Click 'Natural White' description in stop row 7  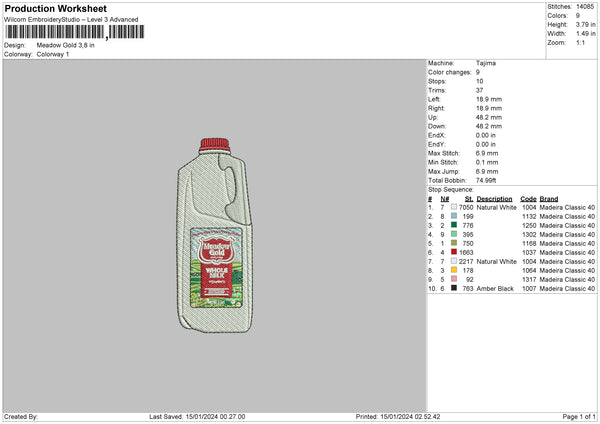pos(496,261)
